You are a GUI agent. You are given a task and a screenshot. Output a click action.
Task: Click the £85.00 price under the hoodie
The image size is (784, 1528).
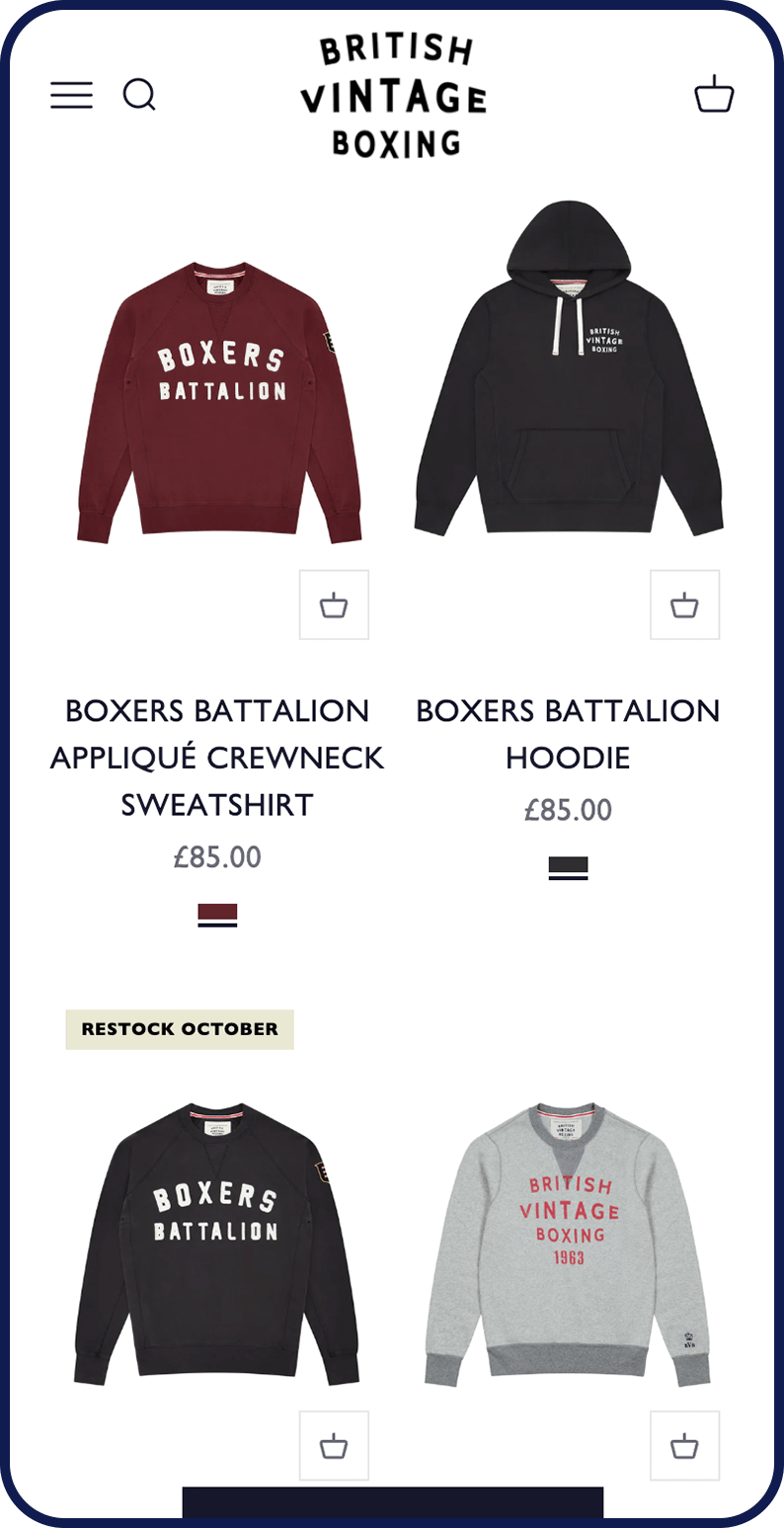click(568, 810)
